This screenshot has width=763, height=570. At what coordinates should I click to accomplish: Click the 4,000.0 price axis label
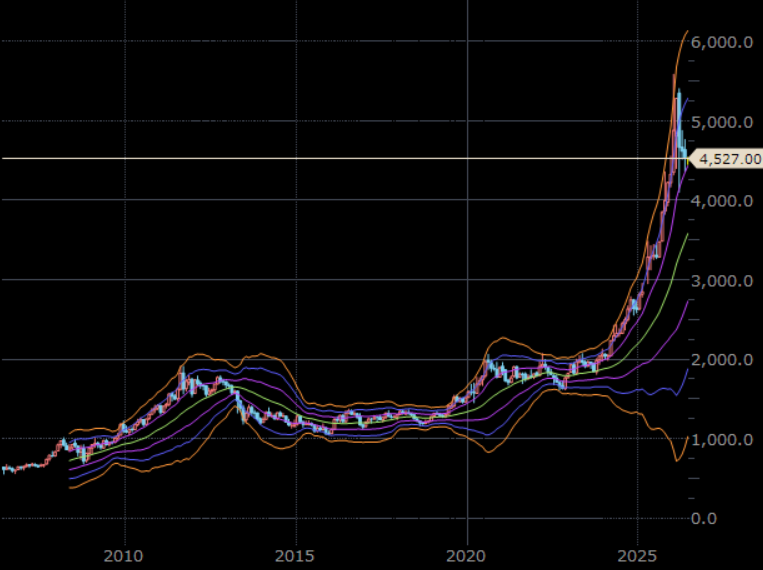click(722, 201)
